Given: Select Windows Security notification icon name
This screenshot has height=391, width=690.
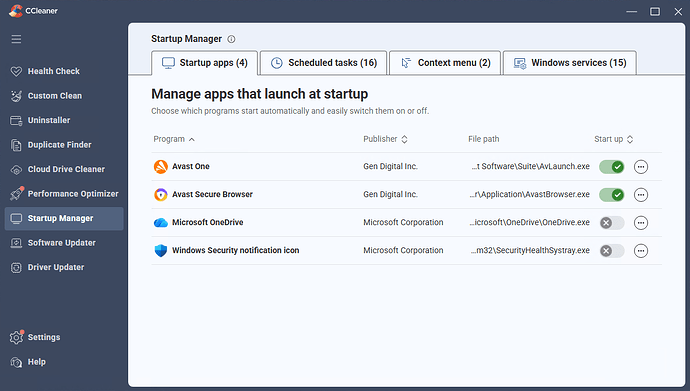Looking at the screenshot, I should click(x=235, y=251).
